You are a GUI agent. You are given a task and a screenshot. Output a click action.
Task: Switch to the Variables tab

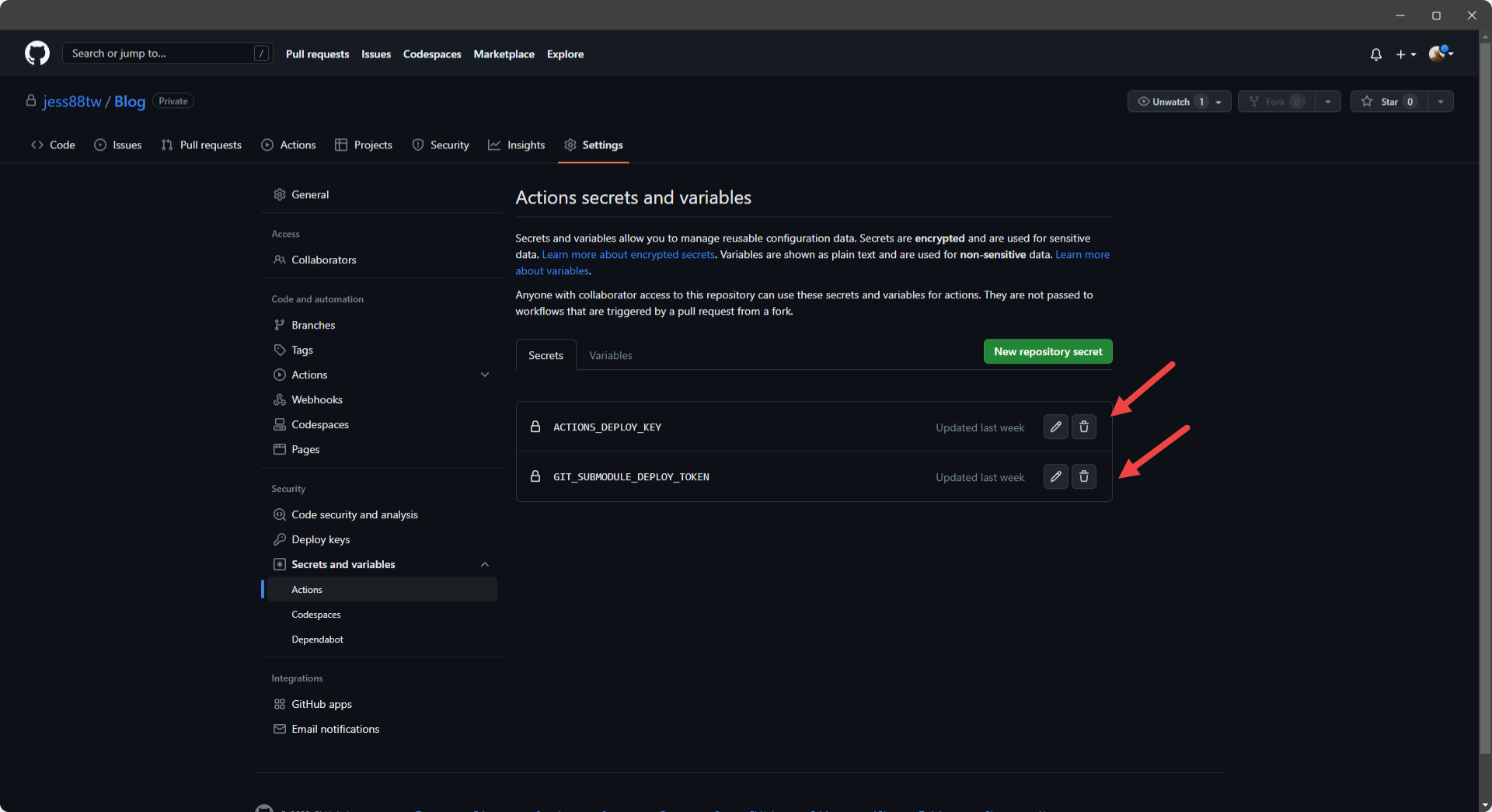tap(611, 356)
